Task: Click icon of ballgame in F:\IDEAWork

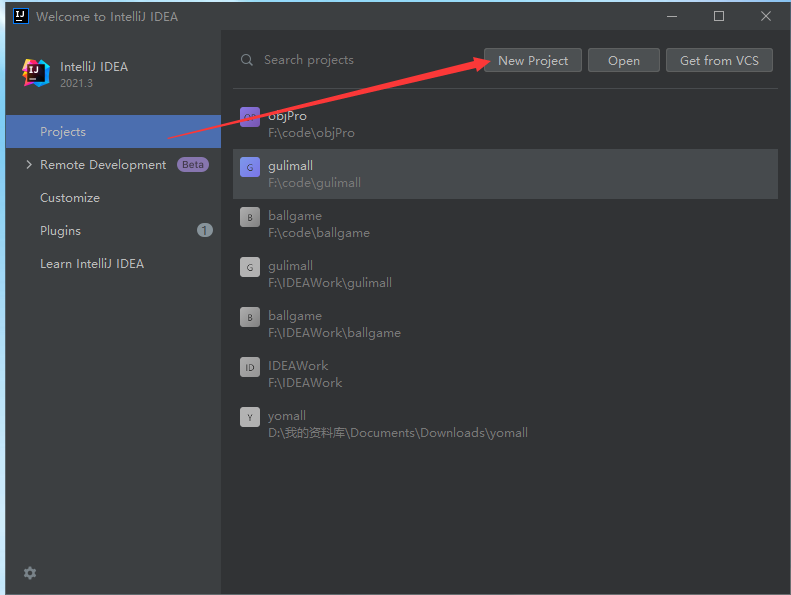Action: (250, 317)
